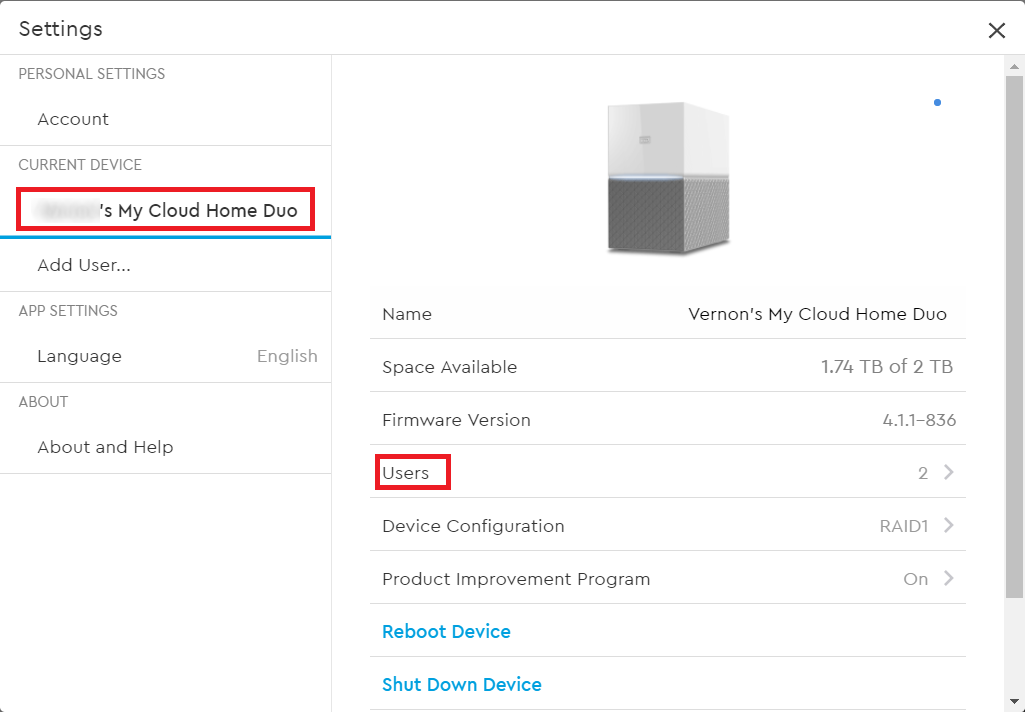
Task: Click the scrollbar up arrow
Action: [x=1014, y=66]
